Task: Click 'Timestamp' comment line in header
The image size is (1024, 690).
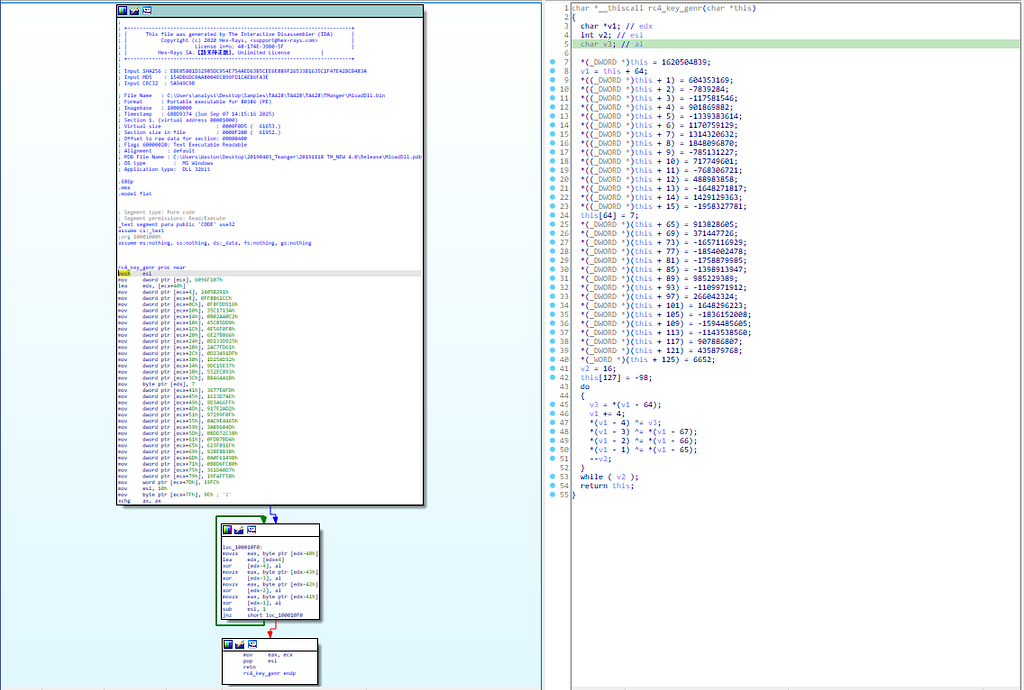Action: pyautogui.click(x=197, y=114)
